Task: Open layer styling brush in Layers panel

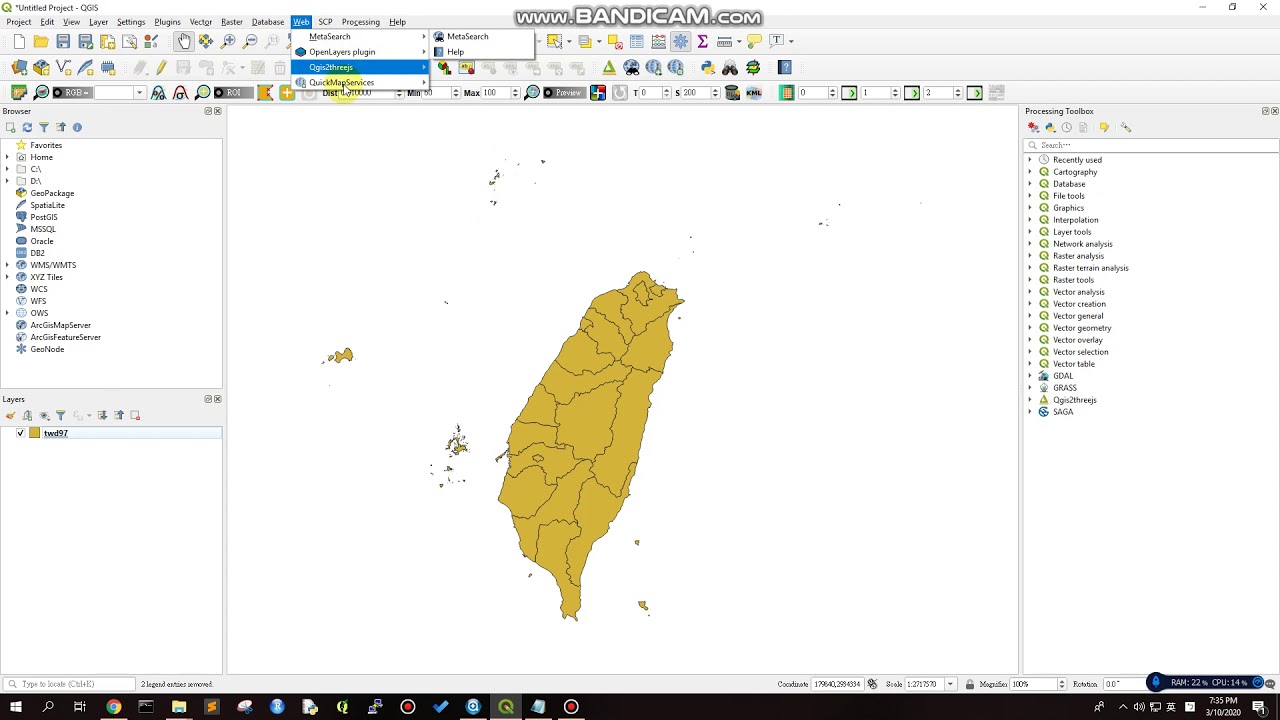Action: tap(10, 415)
